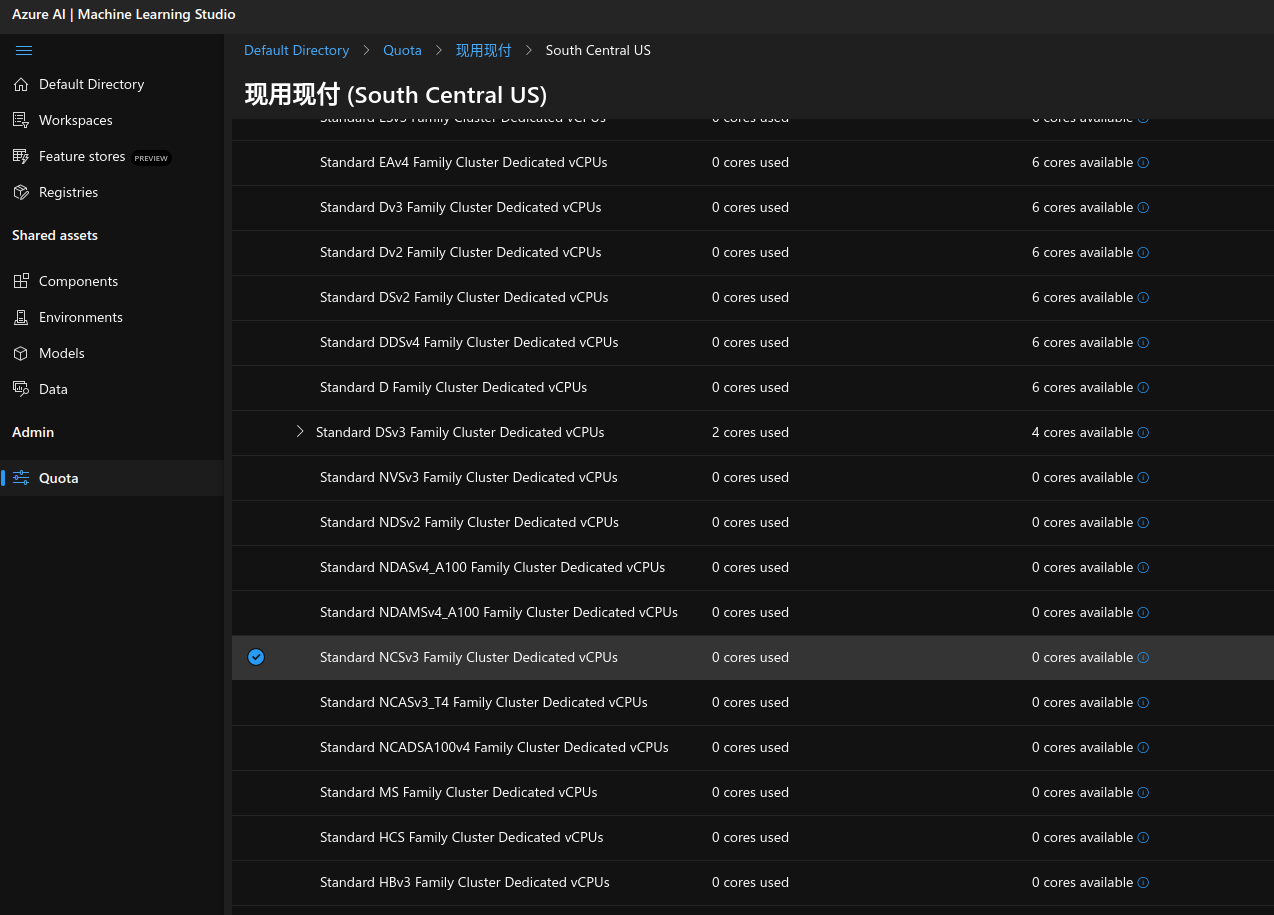Click info icon for NCADSA100v4 cores available
This screenshot has height=915, width=1274.
[1143, 747]
